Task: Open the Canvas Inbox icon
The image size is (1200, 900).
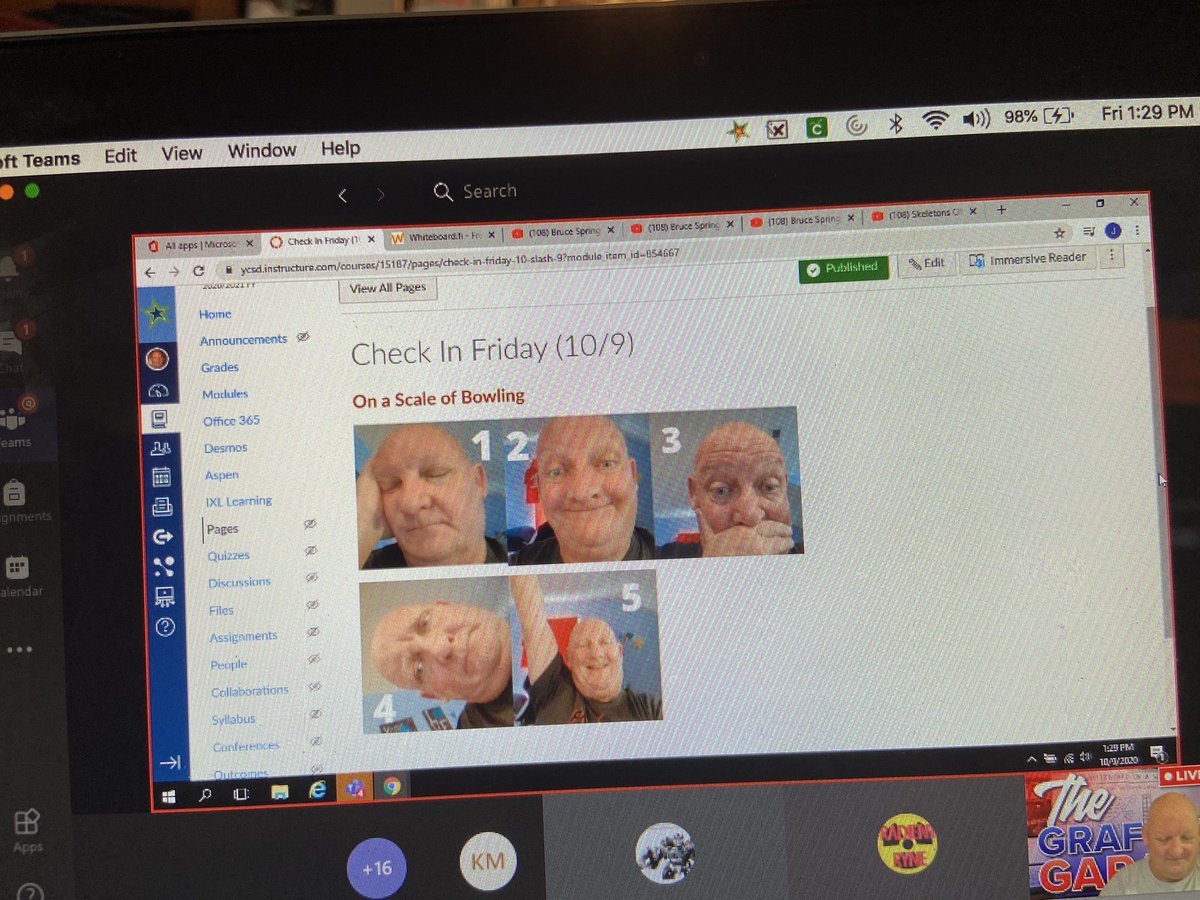Action: (162, 506)
